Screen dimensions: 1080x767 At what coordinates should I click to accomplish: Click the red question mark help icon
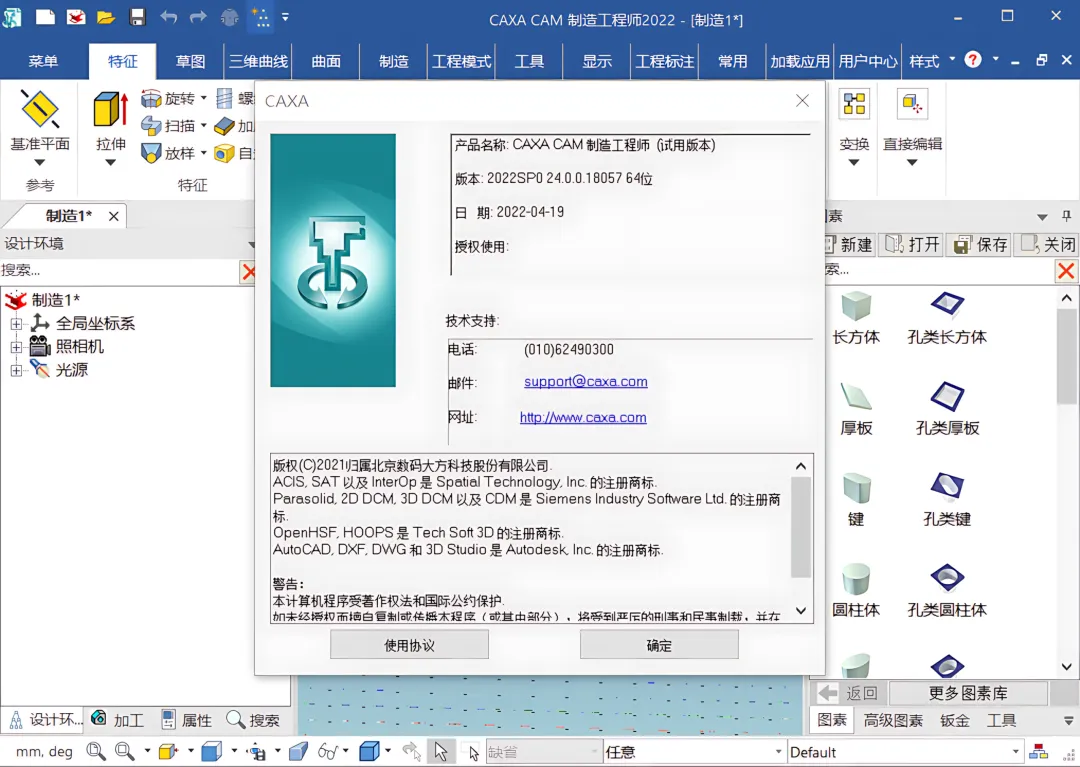click(x=973, y=60)
